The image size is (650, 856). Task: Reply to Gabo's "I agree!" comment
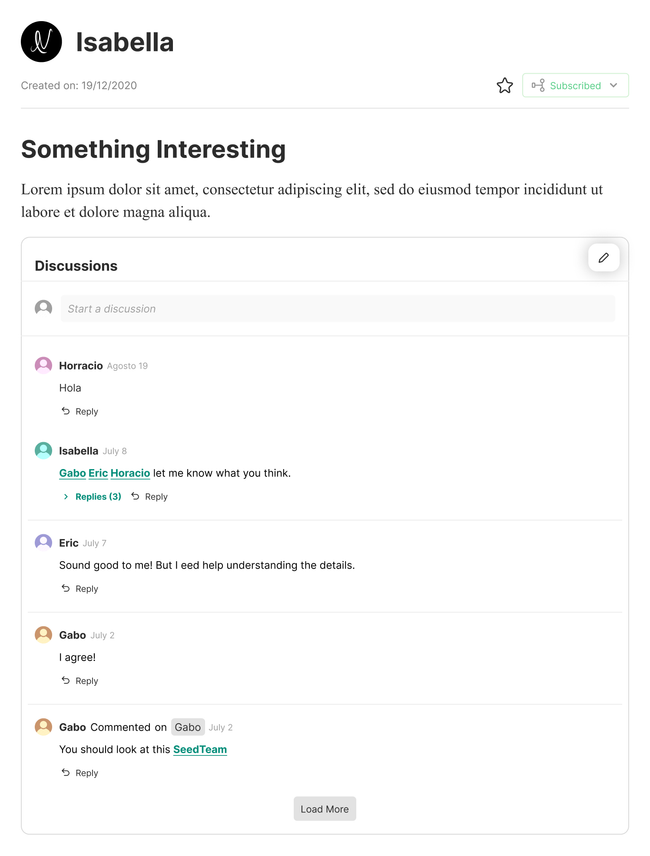click(x=80, y=681)
